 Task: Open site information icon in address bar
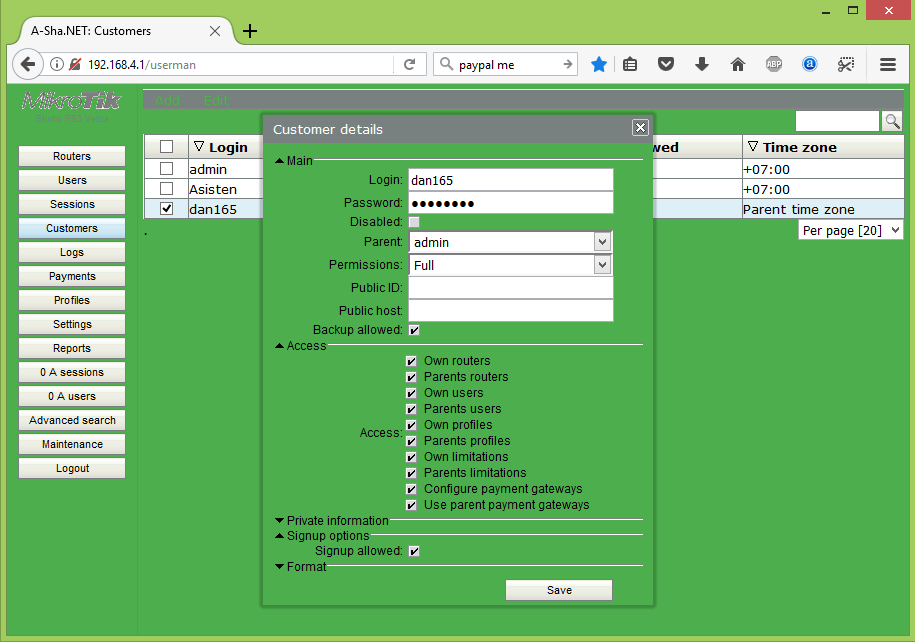[x=57, y=64]
